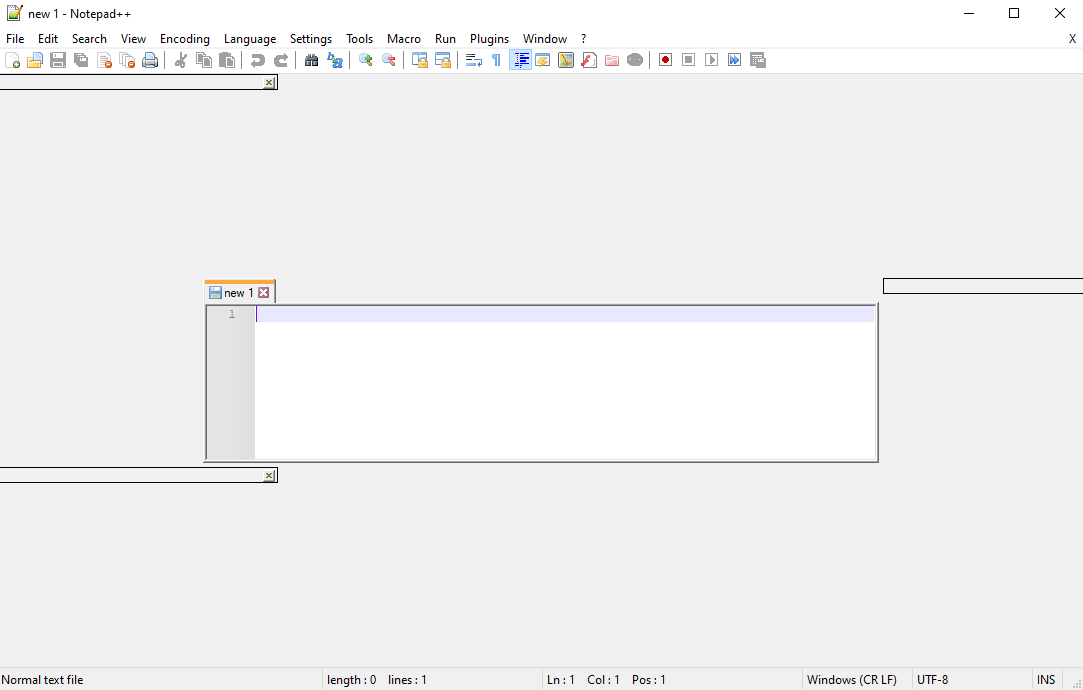The height and width of the screenshot is (690, 1083).
Task: Redo the last undone action
Action: pyautogui.click(x=280, y=60)
